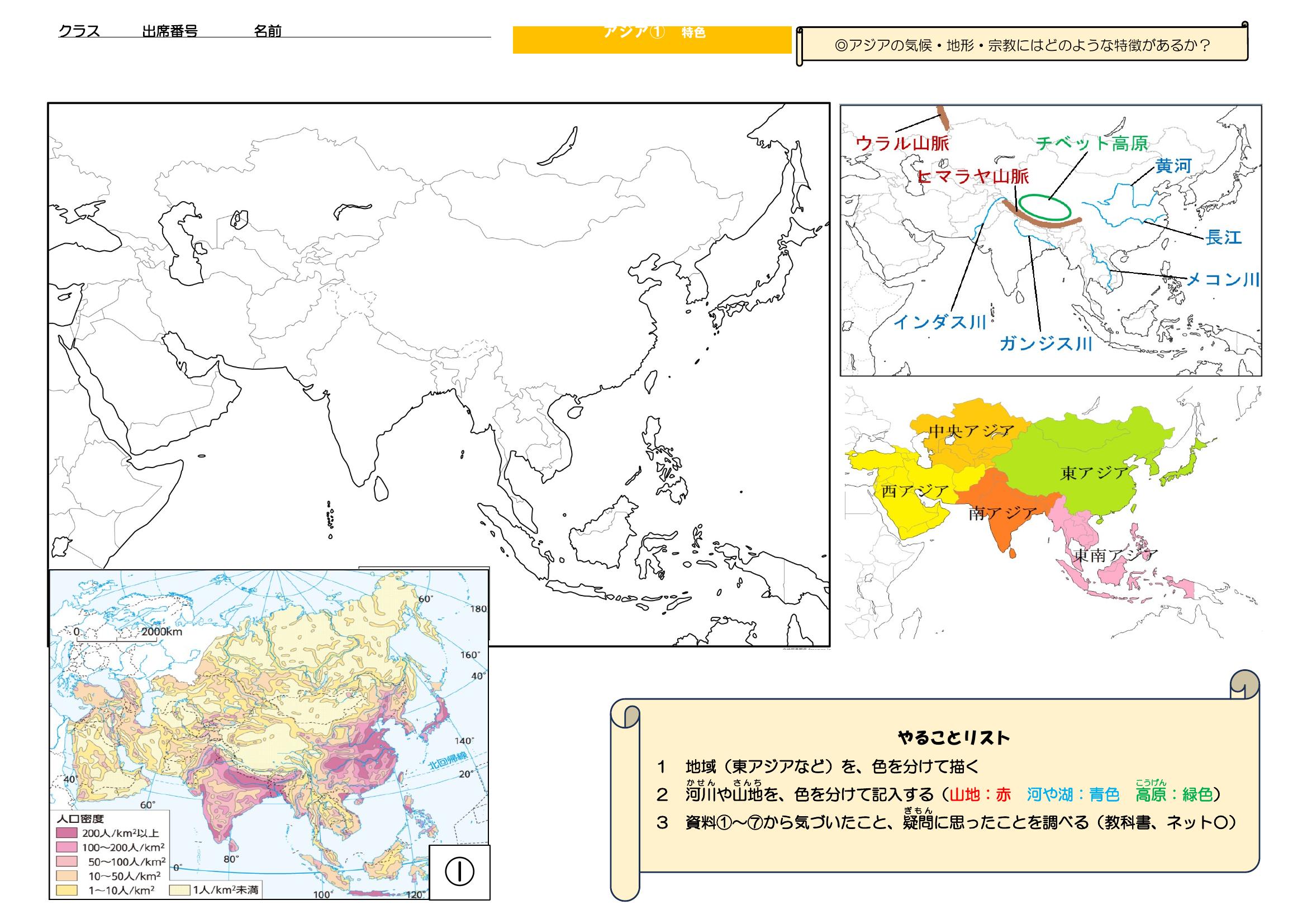Click the 人口密度 legend title

pos(81,820)
